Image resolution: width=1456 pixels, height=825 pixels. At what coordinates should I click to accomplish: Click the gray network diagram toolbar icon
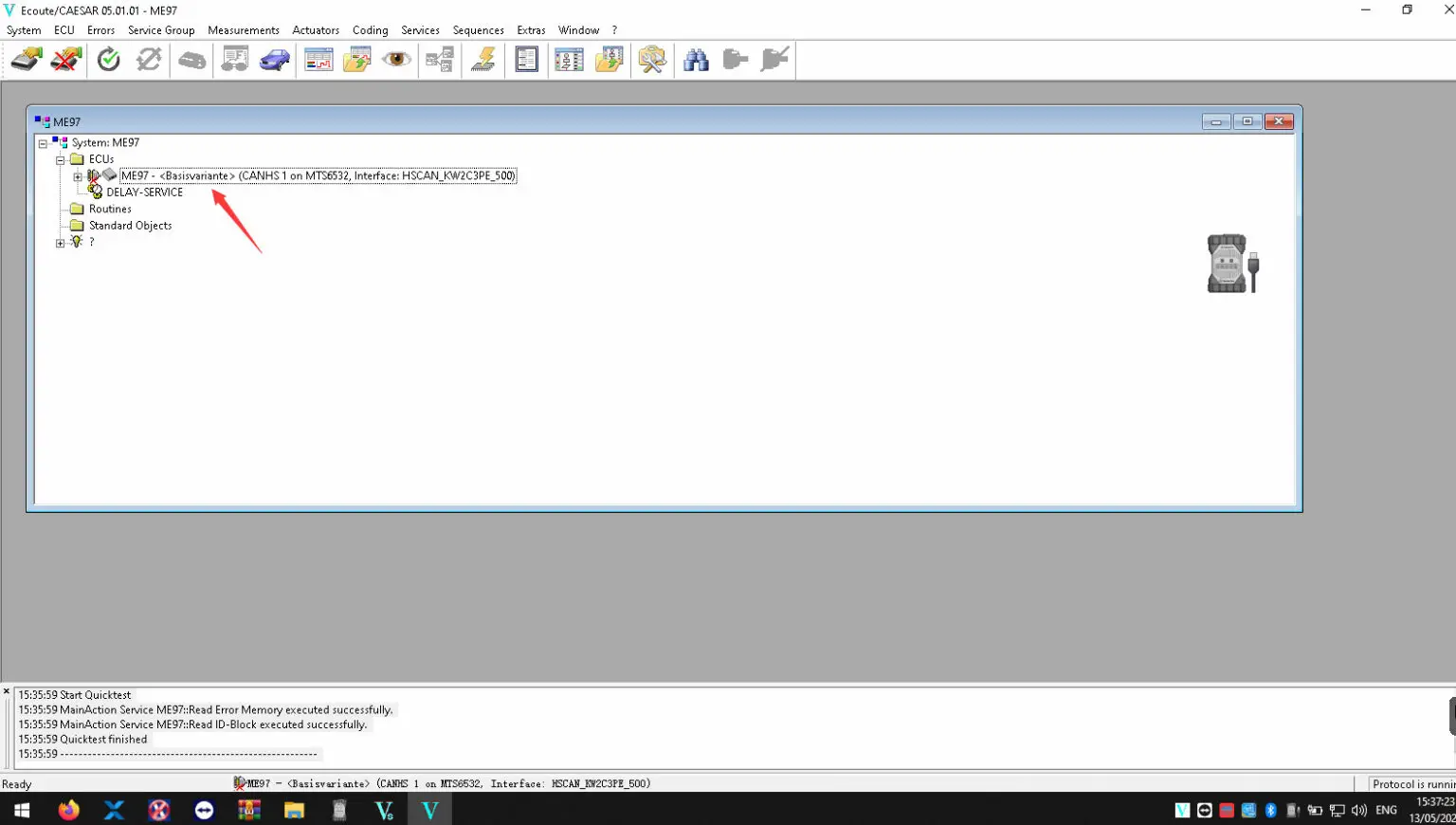[x=440, y=60]
